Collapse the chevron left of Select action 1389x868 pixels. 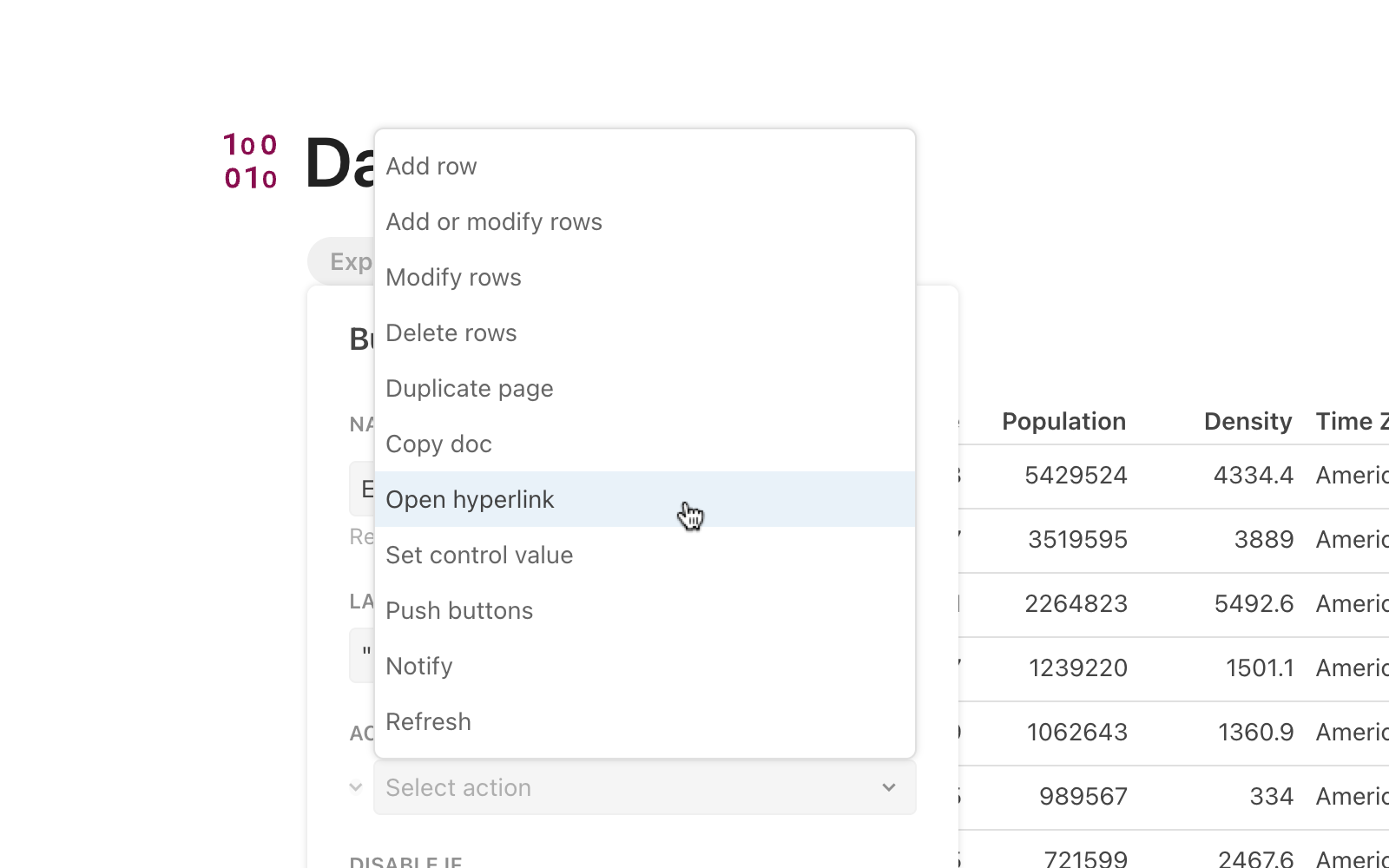click(355, 787)
